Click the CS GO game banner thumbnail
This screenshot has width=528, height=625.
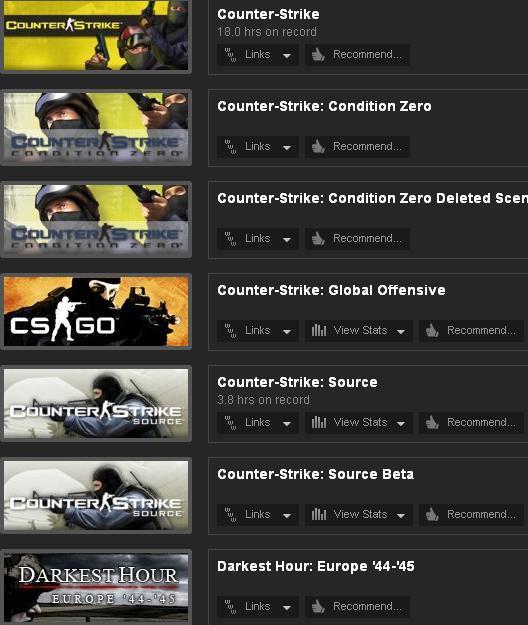point(96,312)
